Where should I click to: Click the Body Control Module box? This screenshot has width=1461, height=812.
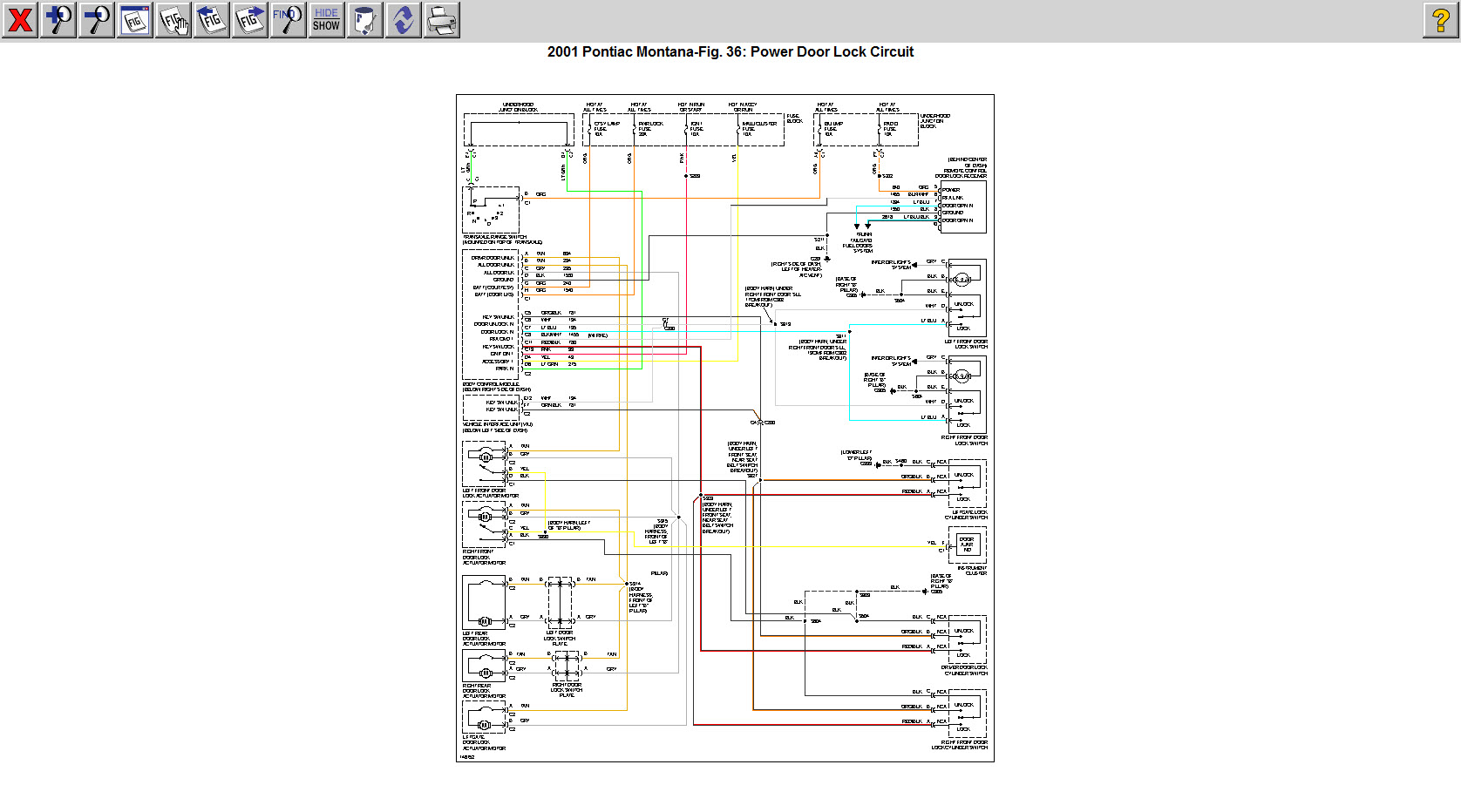point(491,314)
